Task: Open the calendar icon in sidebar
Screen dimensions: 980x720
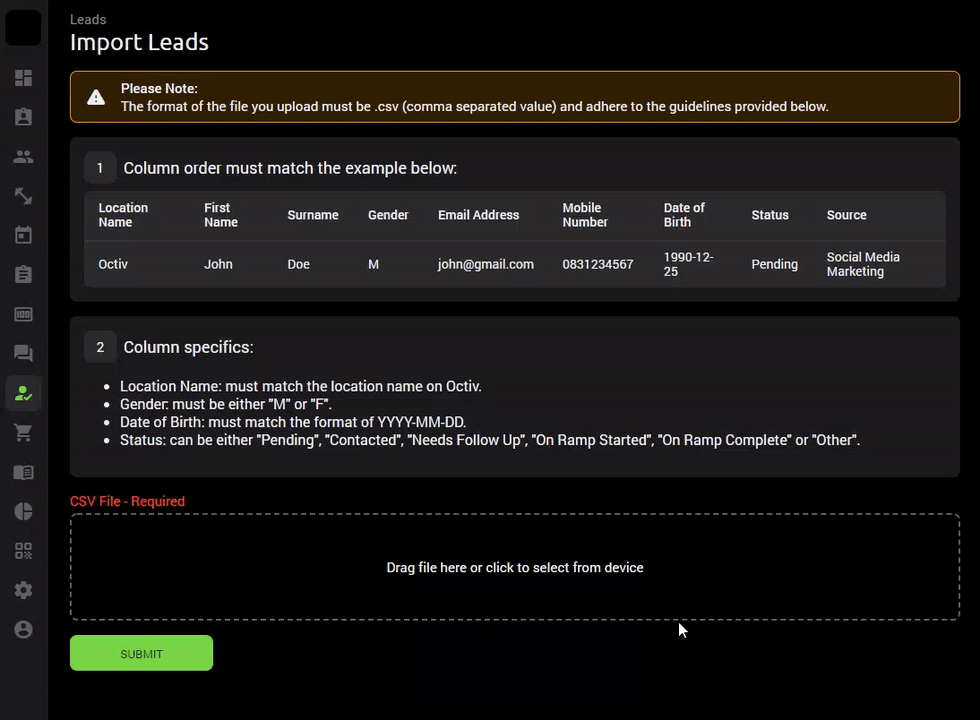Action: (23, 235)
